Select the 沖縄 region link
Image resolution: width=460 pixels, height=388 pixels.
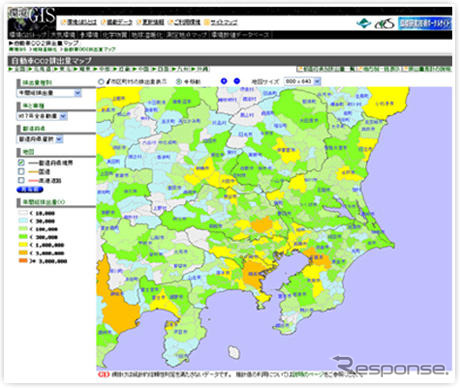[201, 69]
